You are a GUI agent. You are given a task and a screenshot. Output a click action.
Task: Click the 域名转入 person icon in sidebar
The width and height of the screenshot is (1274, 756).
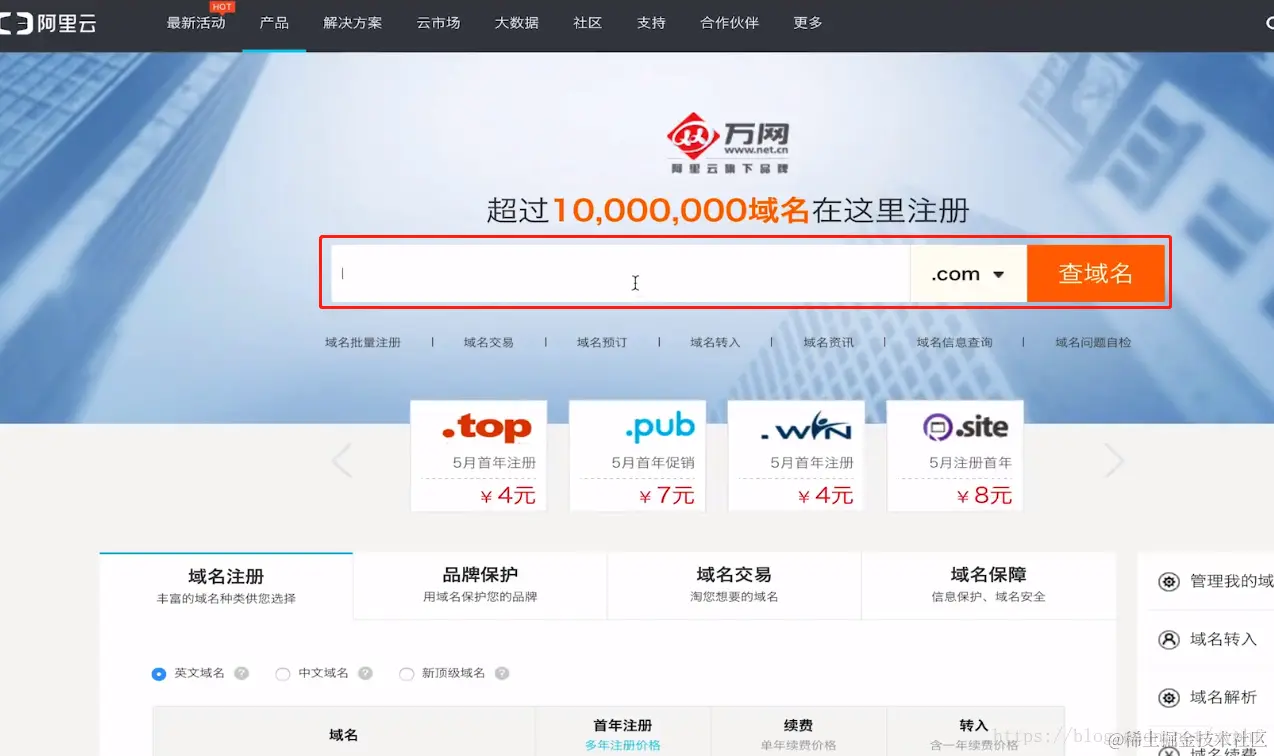1168,640
